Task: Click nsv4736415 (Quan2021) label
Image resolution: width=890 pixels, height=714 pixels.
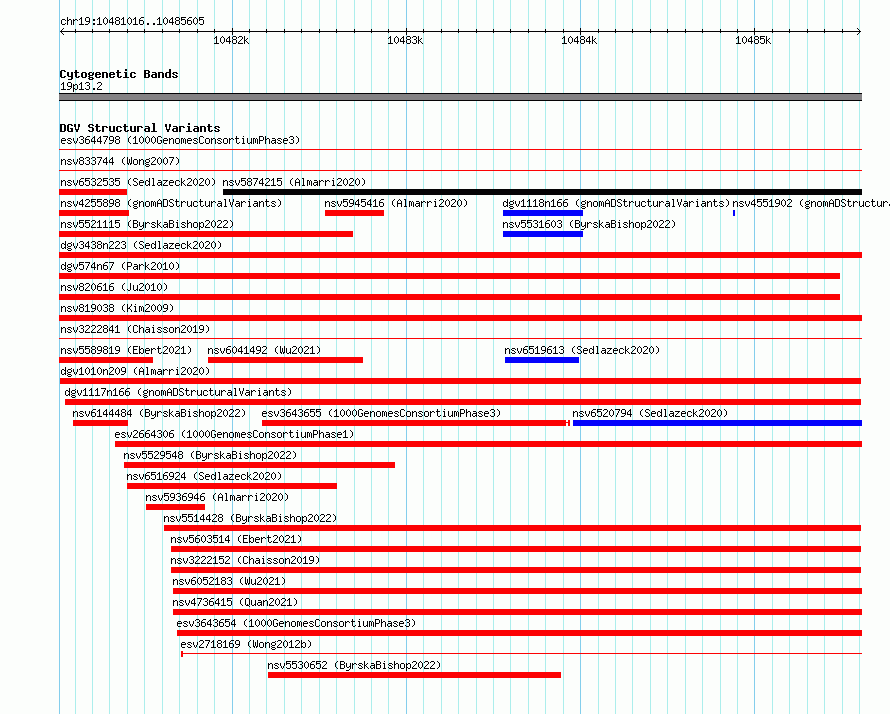Action: 235,602
